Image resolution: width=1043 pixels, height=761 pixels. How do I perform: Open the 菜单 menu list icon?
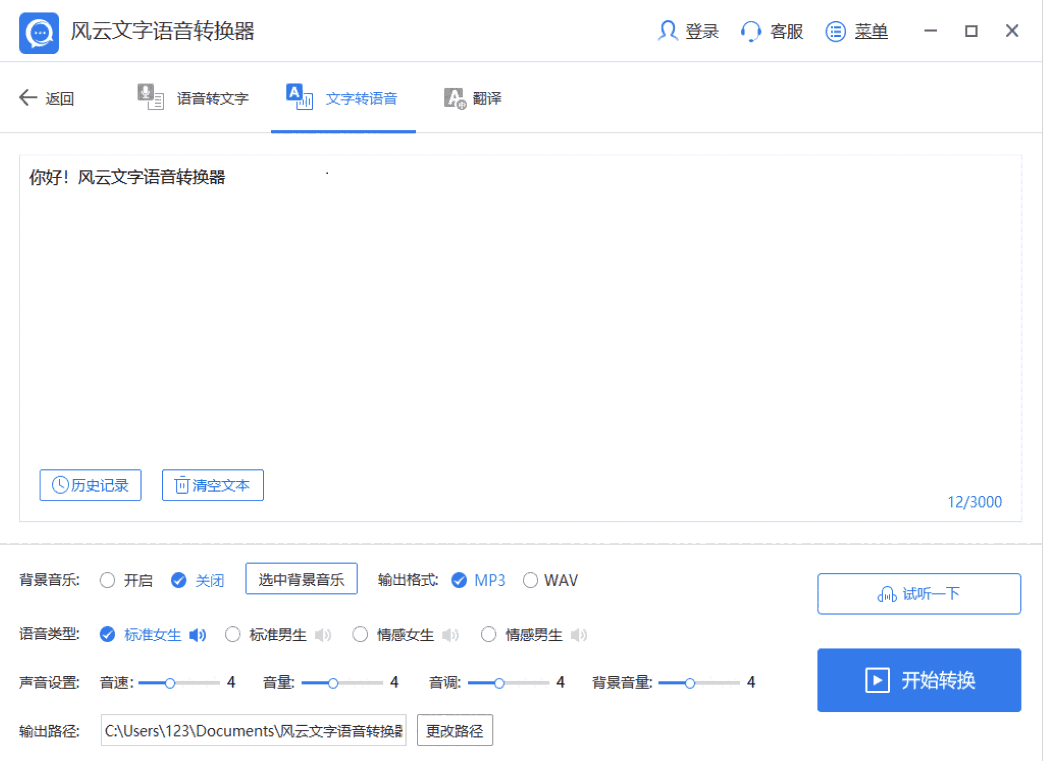836,32
